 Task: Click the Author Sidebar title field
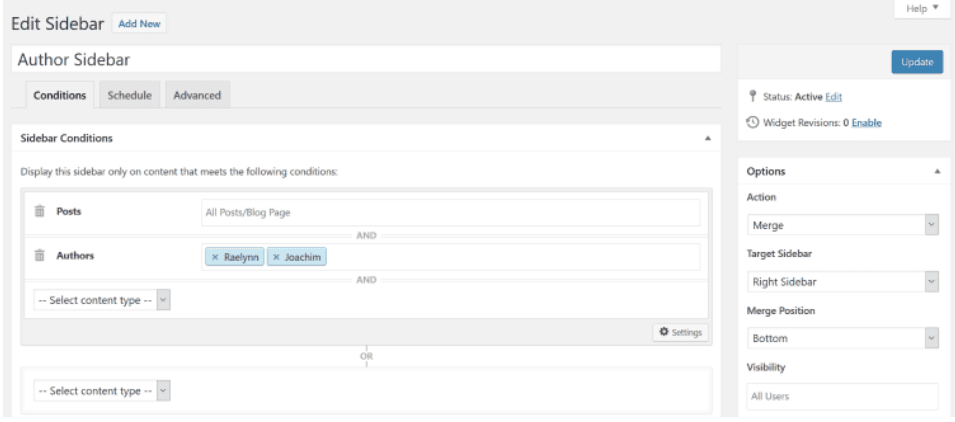(x=366, y=60)
